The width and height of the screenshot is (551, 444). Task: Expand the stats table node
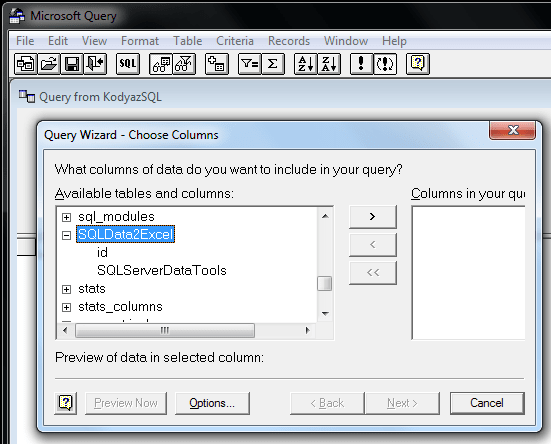click(66, 289)
